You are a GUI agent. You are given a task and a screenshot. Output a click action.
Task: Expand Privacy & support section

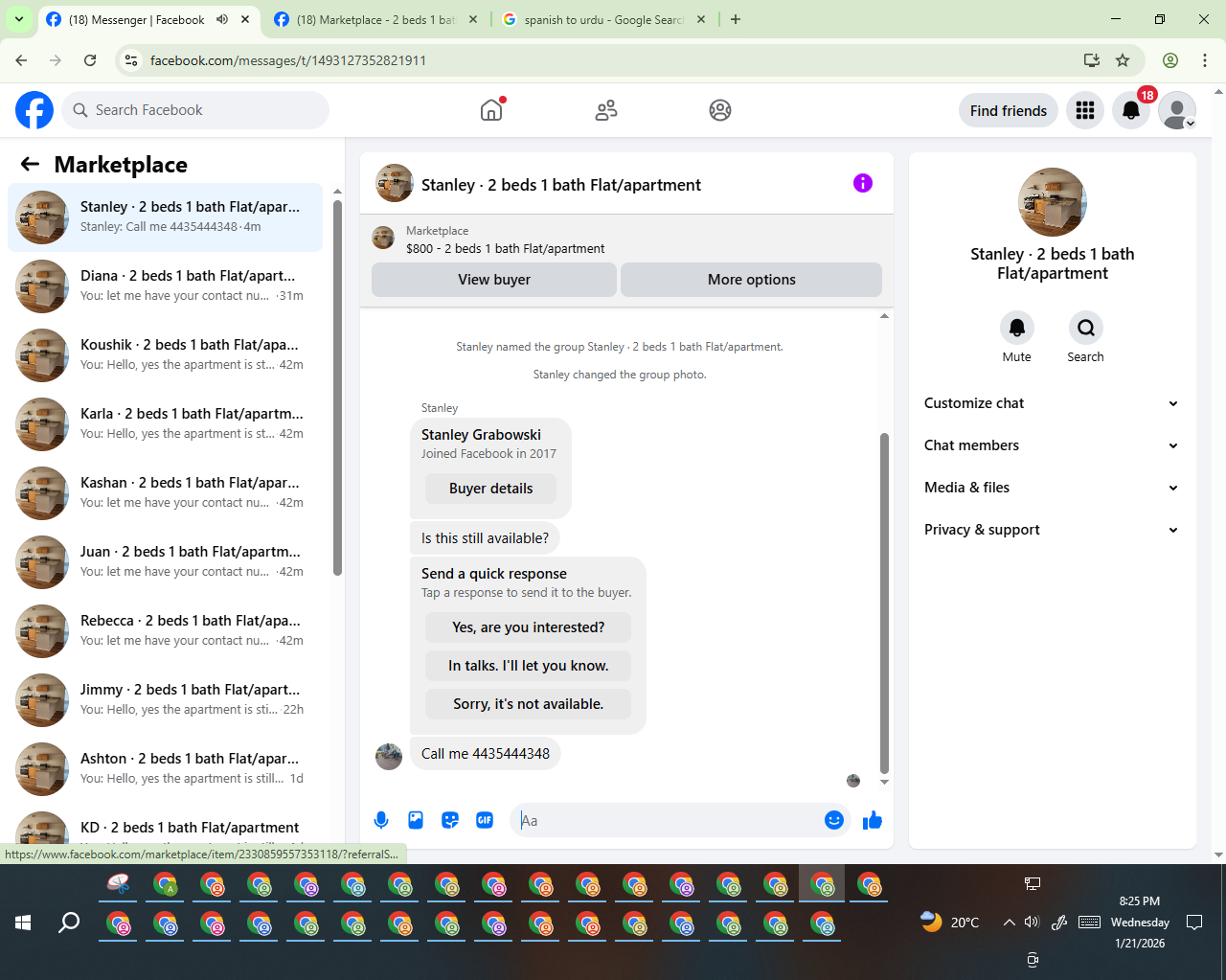point(1052,530)
